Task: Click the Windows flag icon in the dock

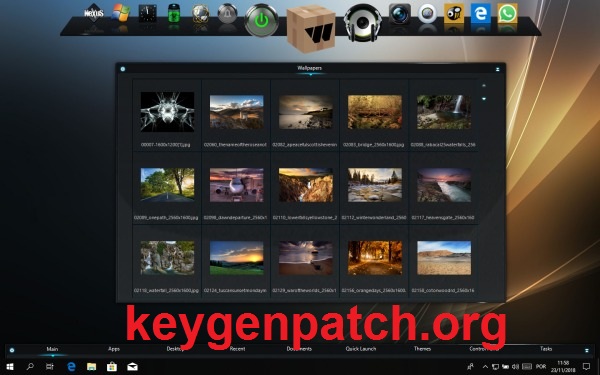Action: (121, 13)
